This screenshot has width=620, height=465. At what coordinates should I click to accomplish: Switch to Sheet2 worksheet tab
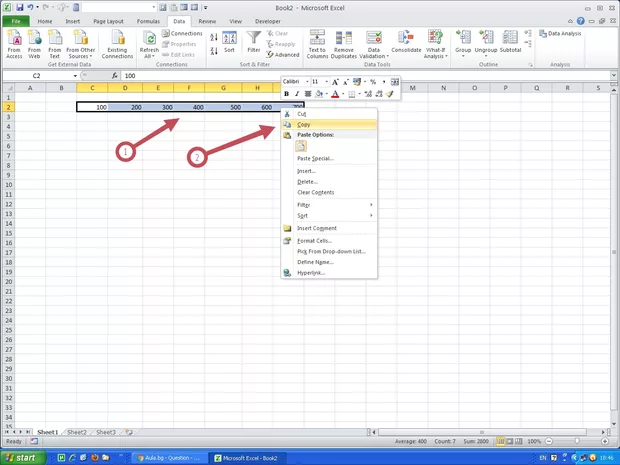click(x=77, y=432)
